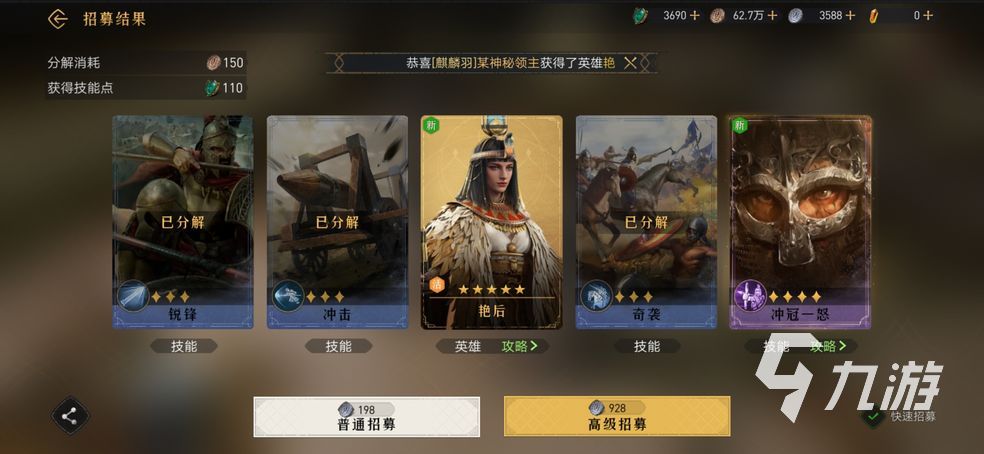This screenshot has width=984, height=454.
Task: Tap the 奇袭 cavalry skill icon
Action: click(596, 296)
